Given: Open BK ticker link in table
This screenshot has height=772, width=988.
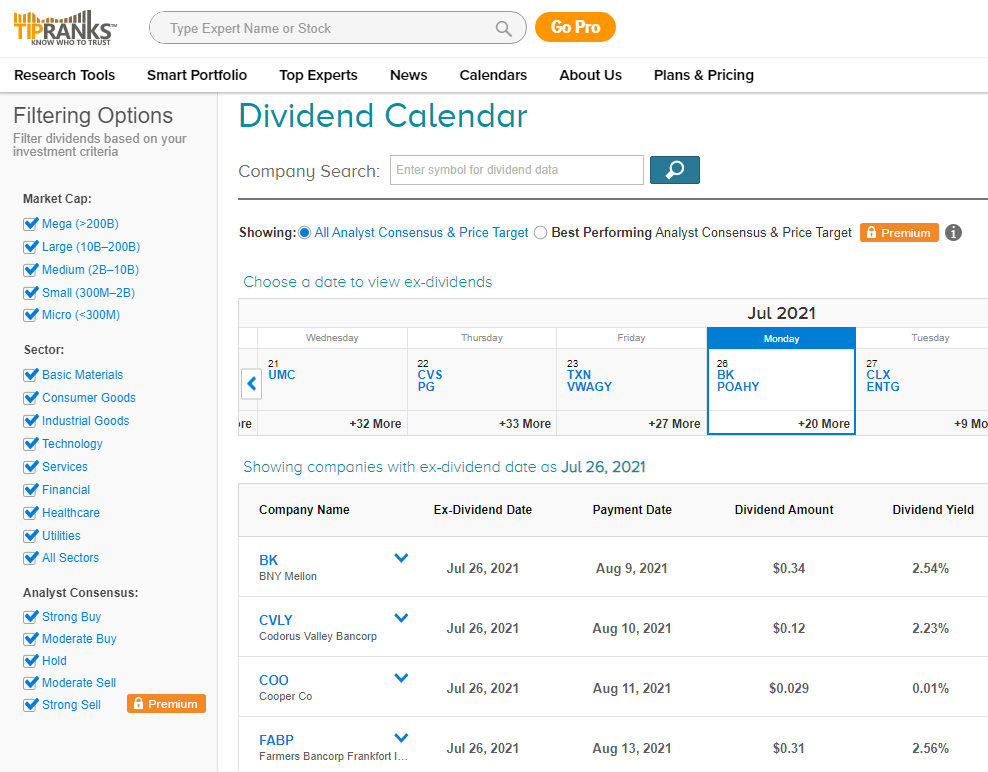Looking at the screenshot, I should click(x=268, y=560).
